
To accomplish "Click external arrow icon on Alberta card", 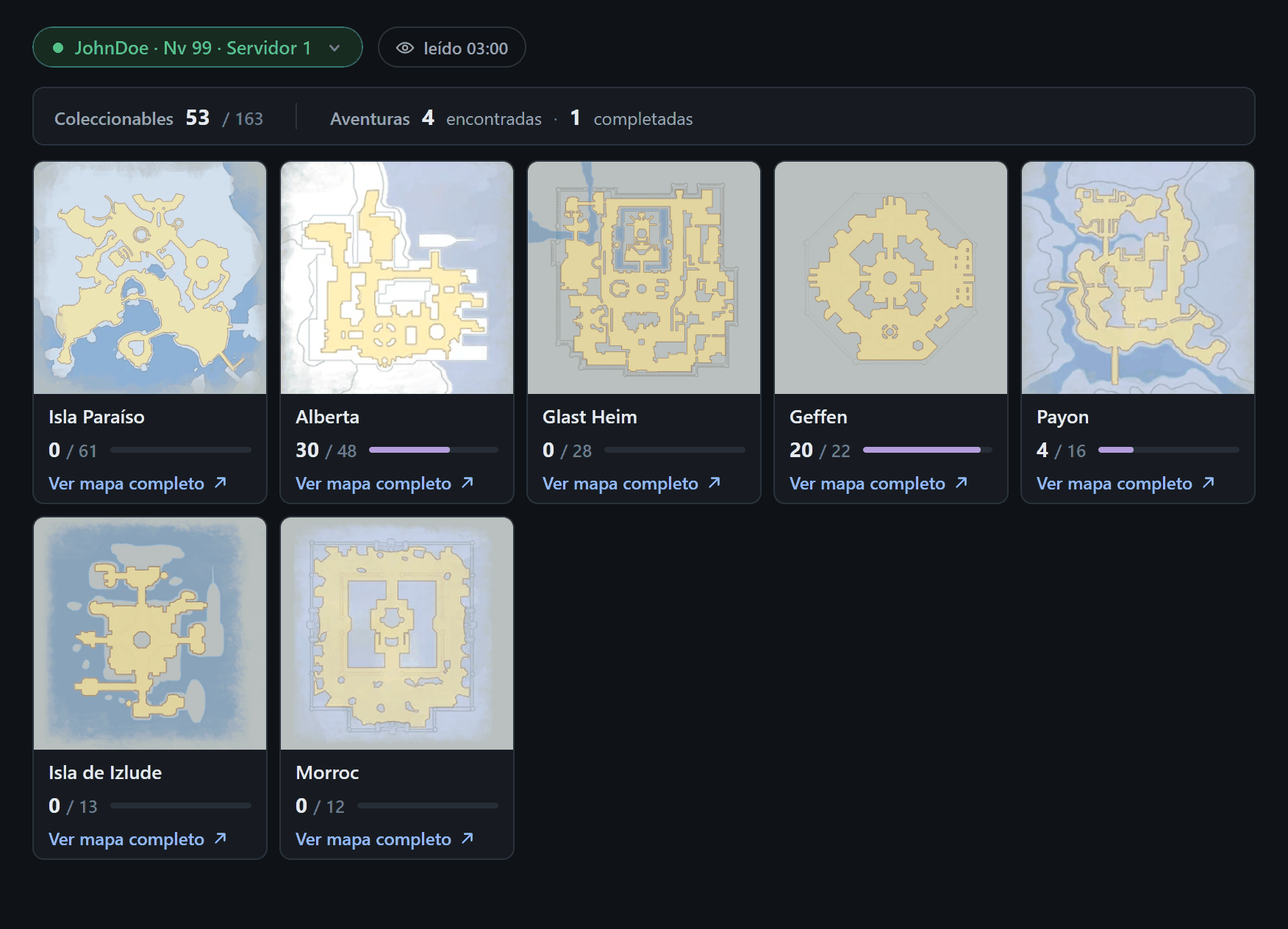I will (468, 483).
